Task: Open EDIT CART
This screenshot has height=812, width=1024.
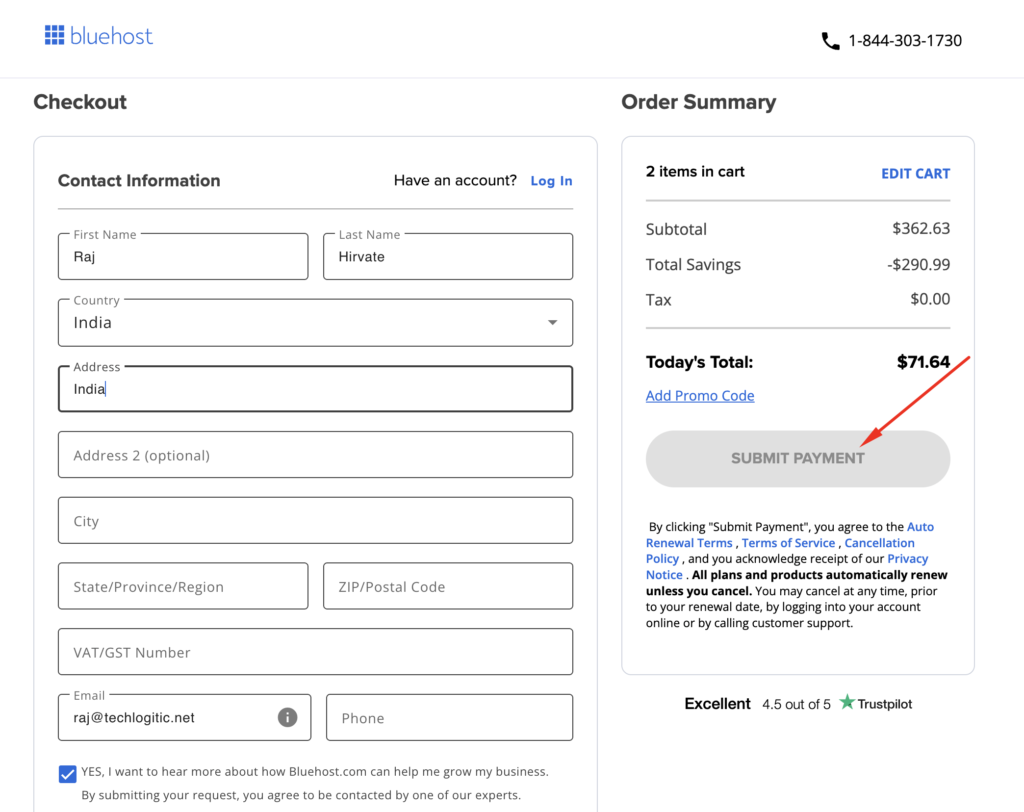Action: [915, 173]
